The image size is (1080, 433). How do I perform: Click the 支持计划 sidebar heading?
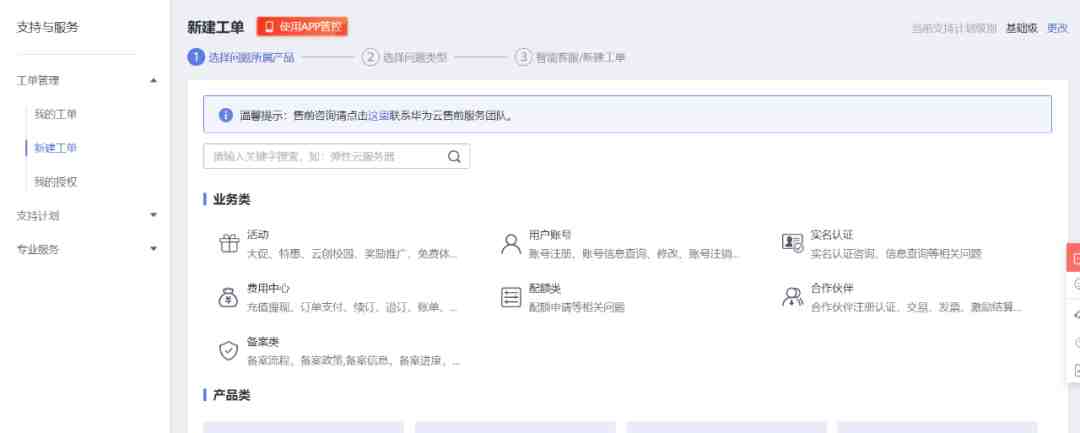click(x=38, y=215)
